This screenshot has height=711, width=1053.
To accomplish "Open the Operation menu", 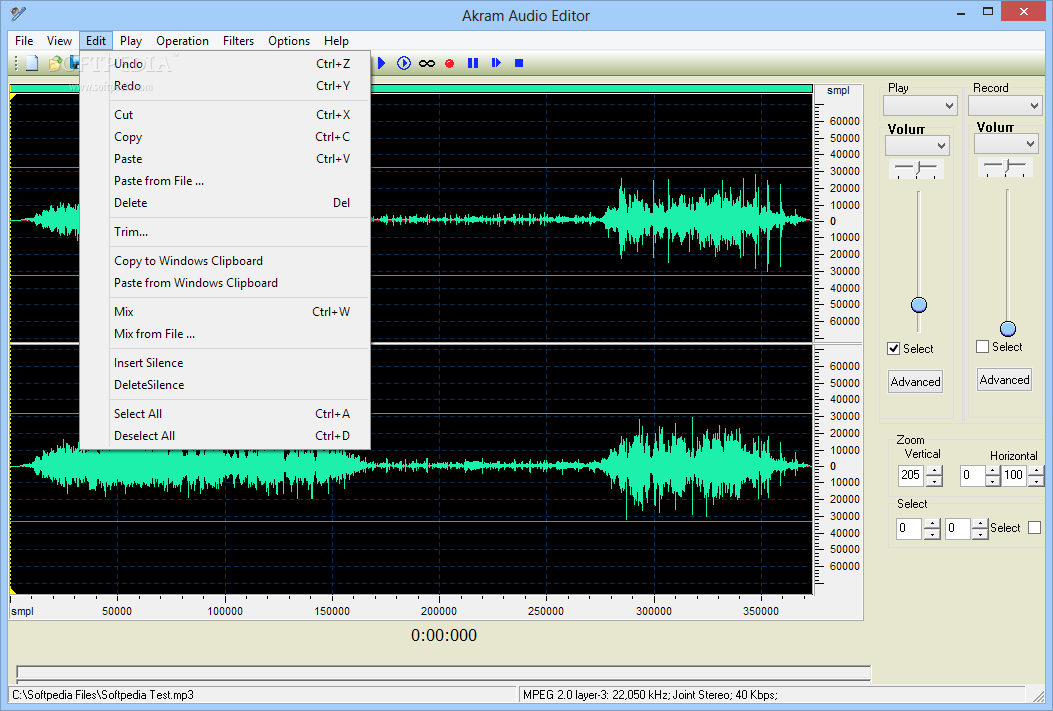I will pyautogui.click(x=182, y=41).
